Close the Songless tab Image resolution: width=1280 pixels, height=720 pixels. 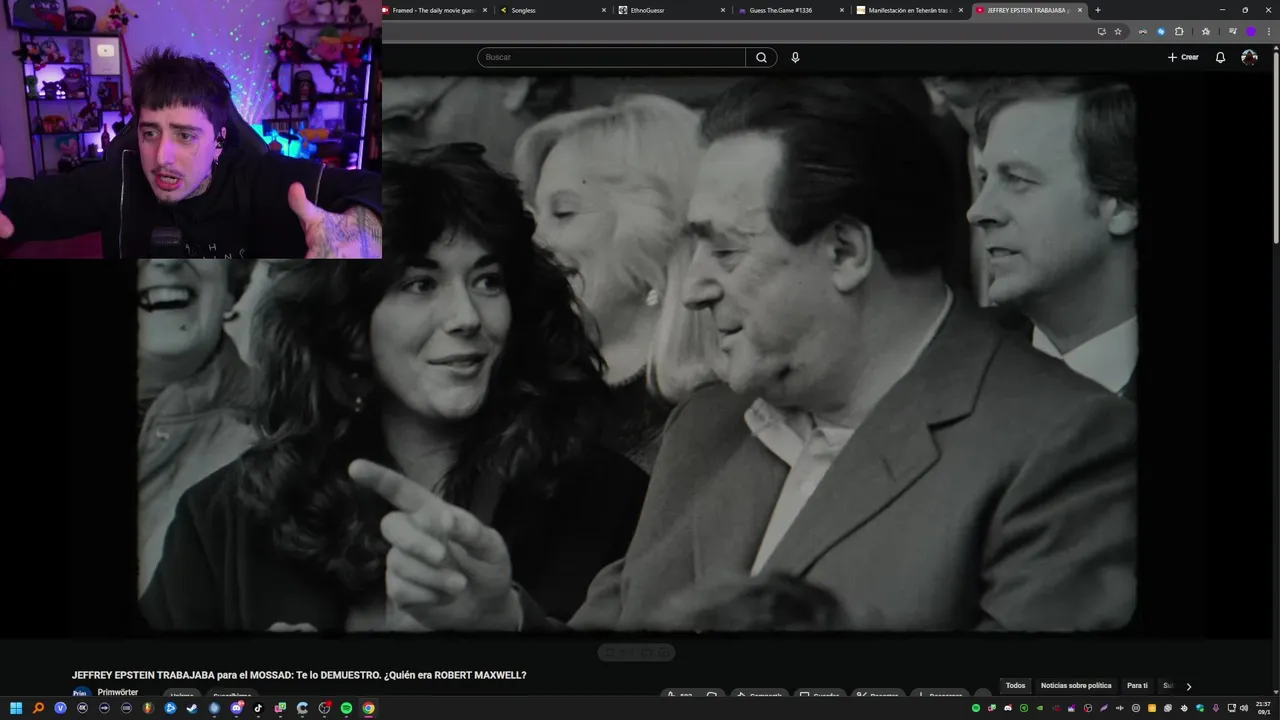tap(604, 10)
